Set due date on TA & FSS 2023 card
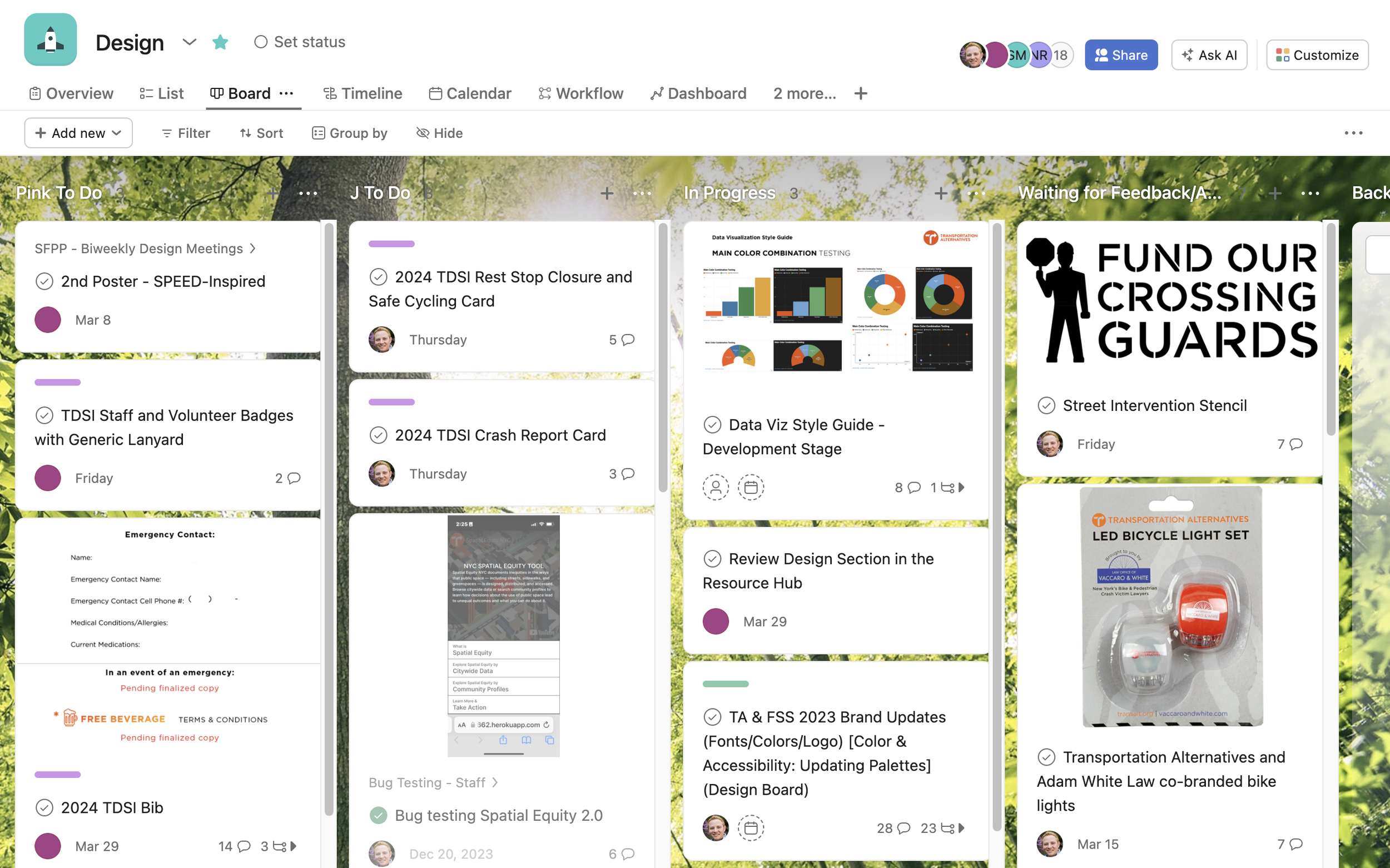 point(751,828)
